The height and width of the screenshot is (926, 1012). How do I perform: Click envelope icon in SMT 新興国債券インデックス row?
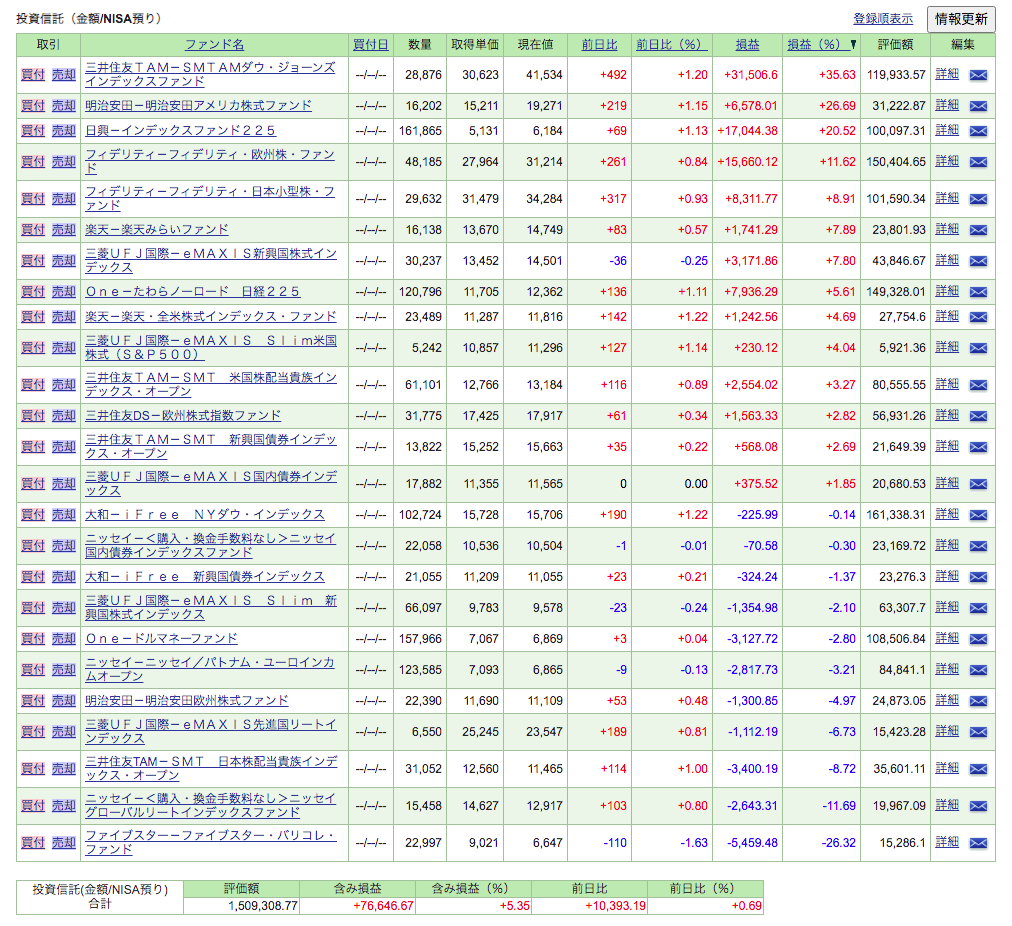click(978, 447)
